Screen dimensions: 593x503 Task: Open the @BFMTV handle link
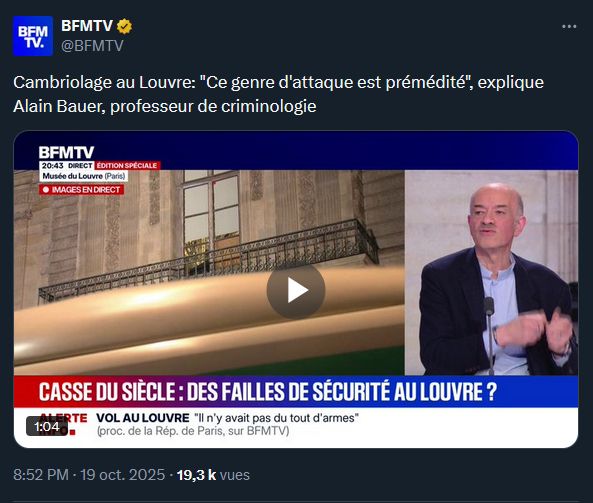tap(92, 46)
